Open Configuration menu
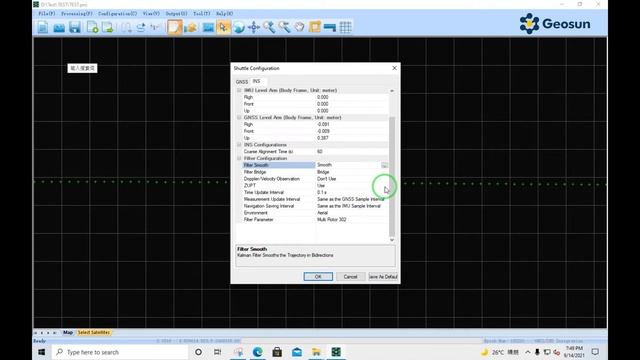640x360 pixels. [x=118, y=13]
